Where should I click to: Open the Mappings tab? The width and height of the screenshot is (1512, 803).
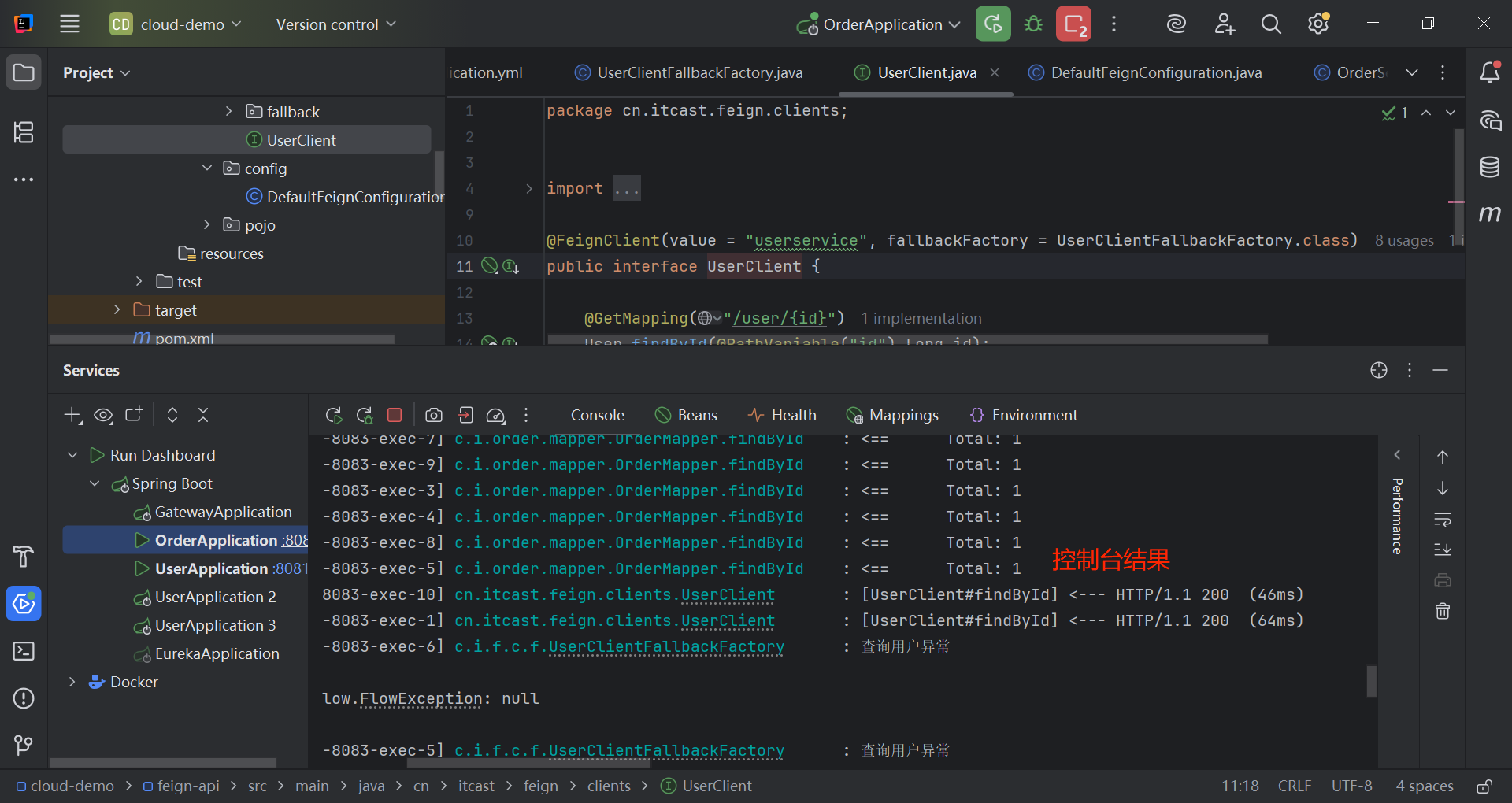pyautogui.click(x=892, y=415)
